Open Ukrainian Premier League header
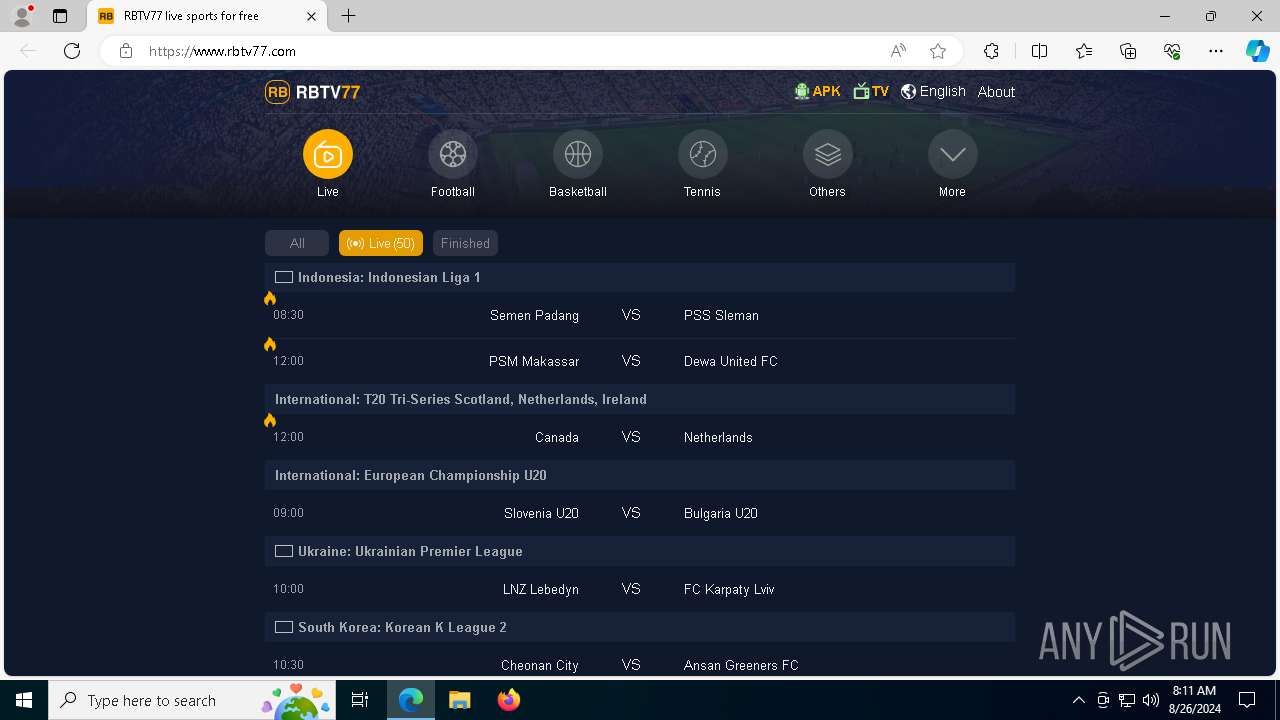This screenshot has height=720, width=1280. click(640, 551)
